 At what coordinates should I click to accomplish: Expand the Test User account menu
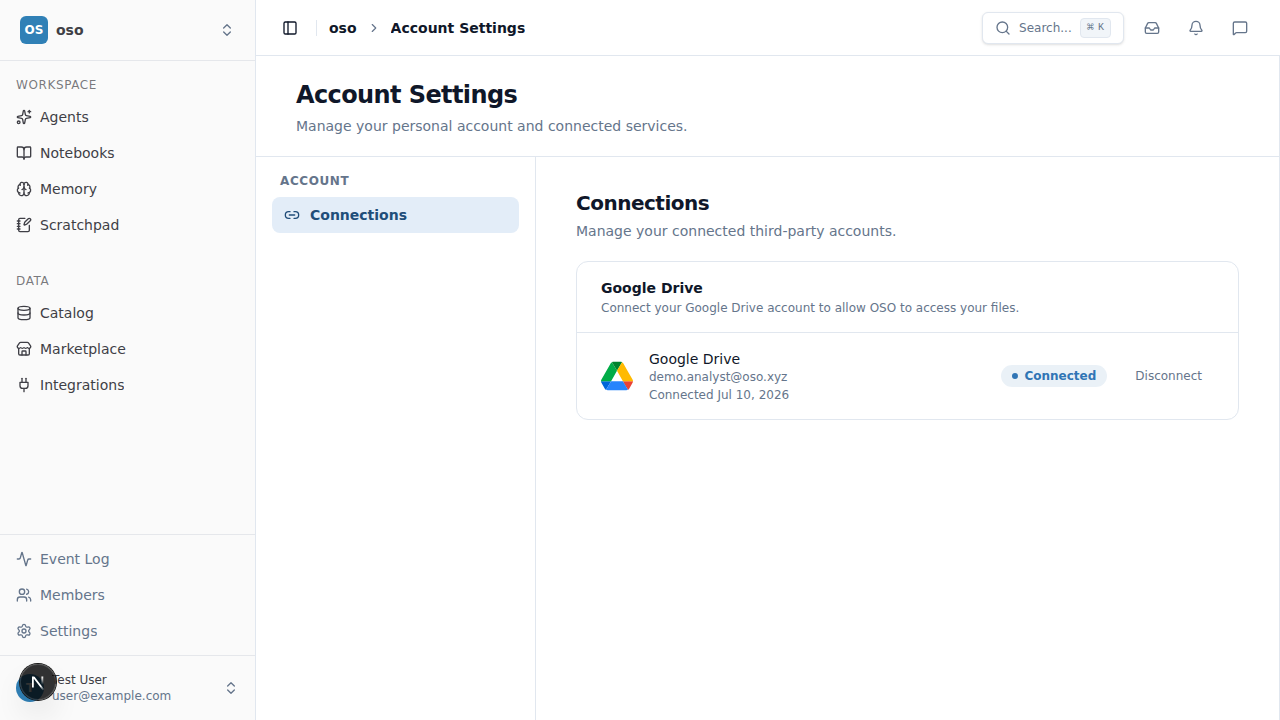[x=231, y=688]
